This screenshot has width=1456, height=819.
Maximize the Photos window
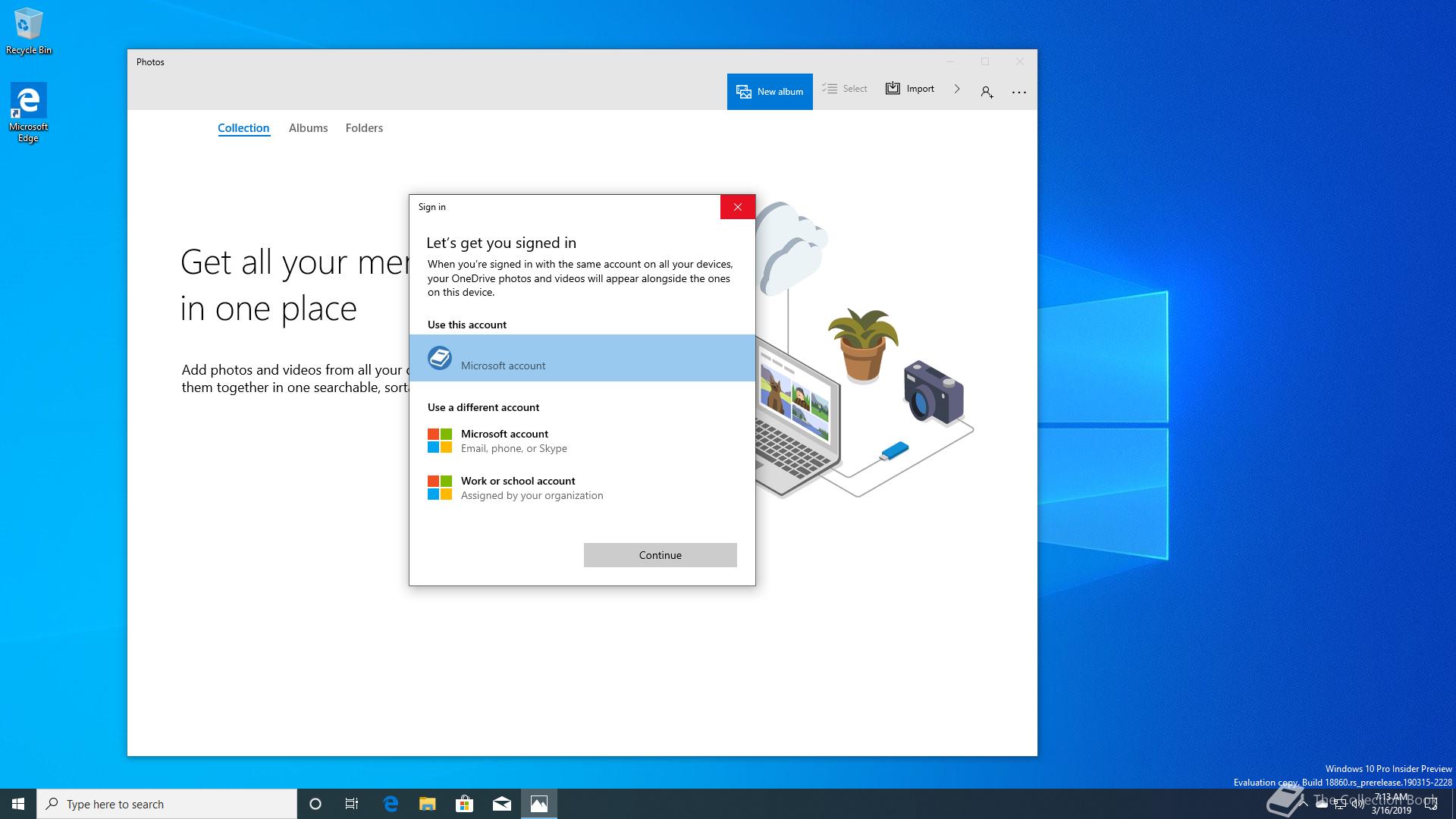point(985,61)
